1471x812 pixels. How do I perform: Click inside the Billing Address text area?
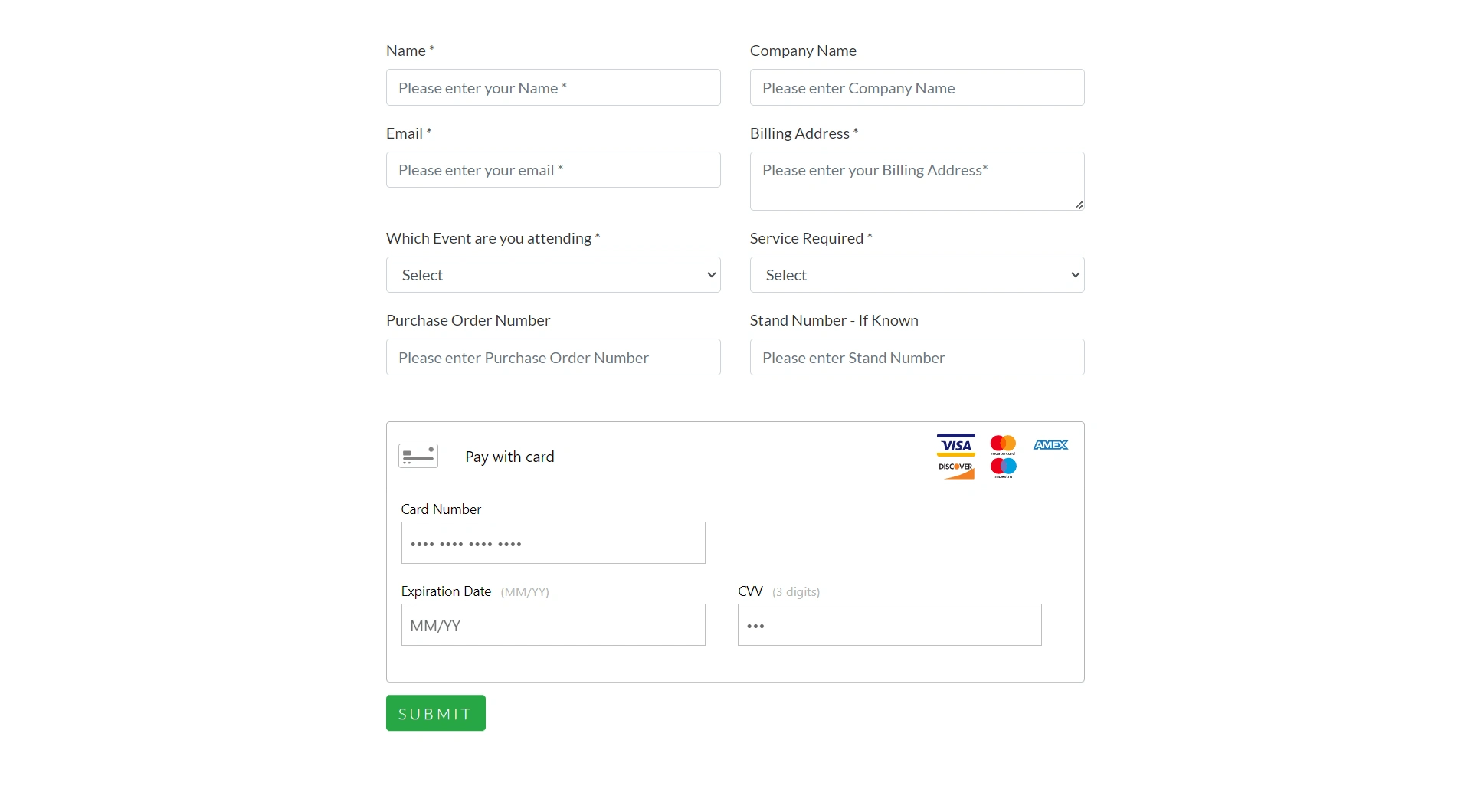point(917,182)
